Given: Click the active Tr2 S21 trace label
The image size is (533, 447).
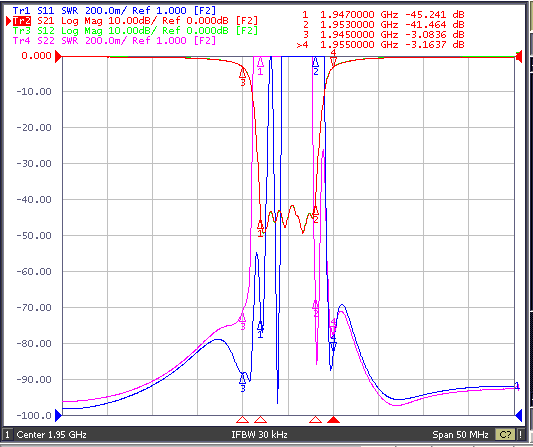Looking at the screenshot, I should coord(135,21).
